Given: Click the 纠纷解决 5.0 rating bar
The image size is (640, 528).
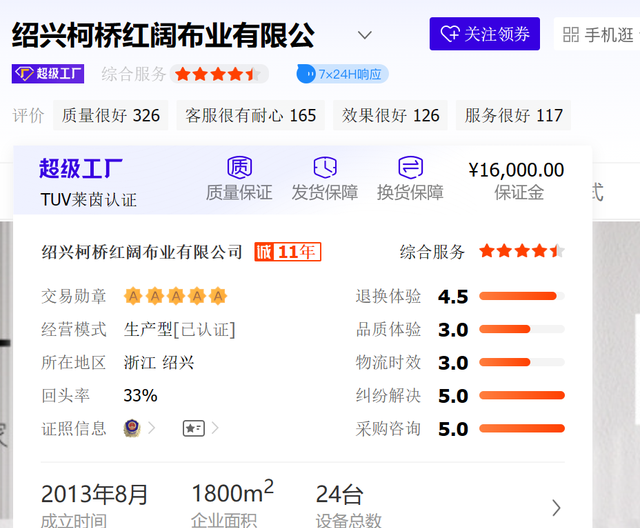Looking at the screenshot, I should 522,395.
